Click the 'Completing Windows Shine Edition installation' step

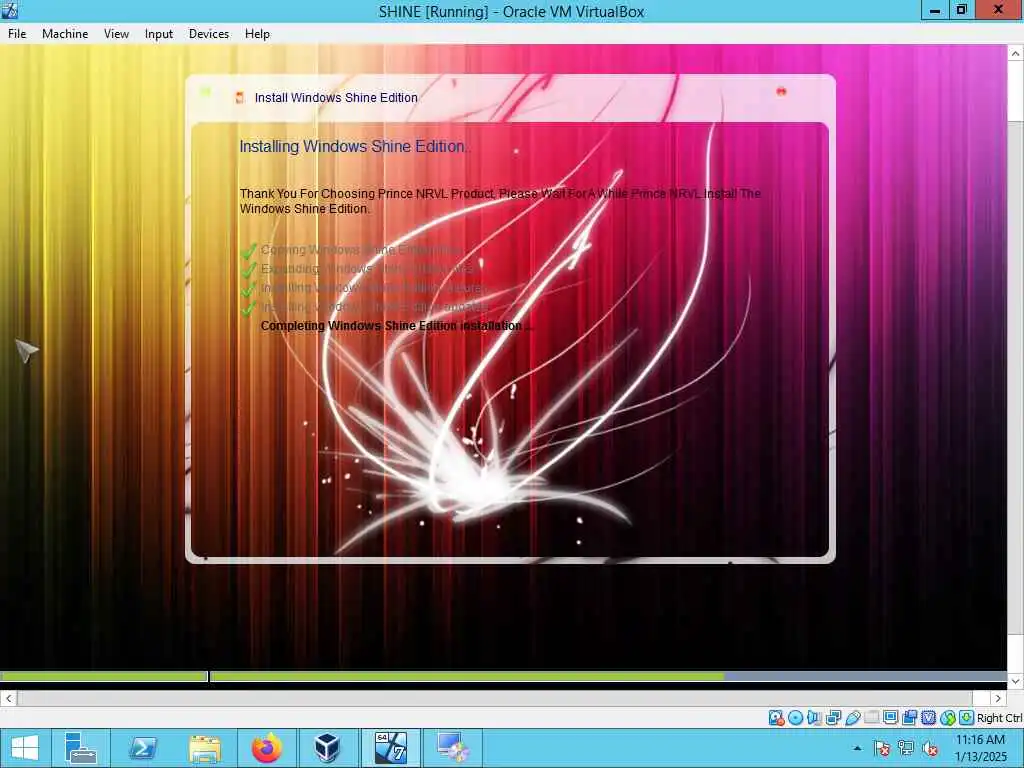point(396,325)
